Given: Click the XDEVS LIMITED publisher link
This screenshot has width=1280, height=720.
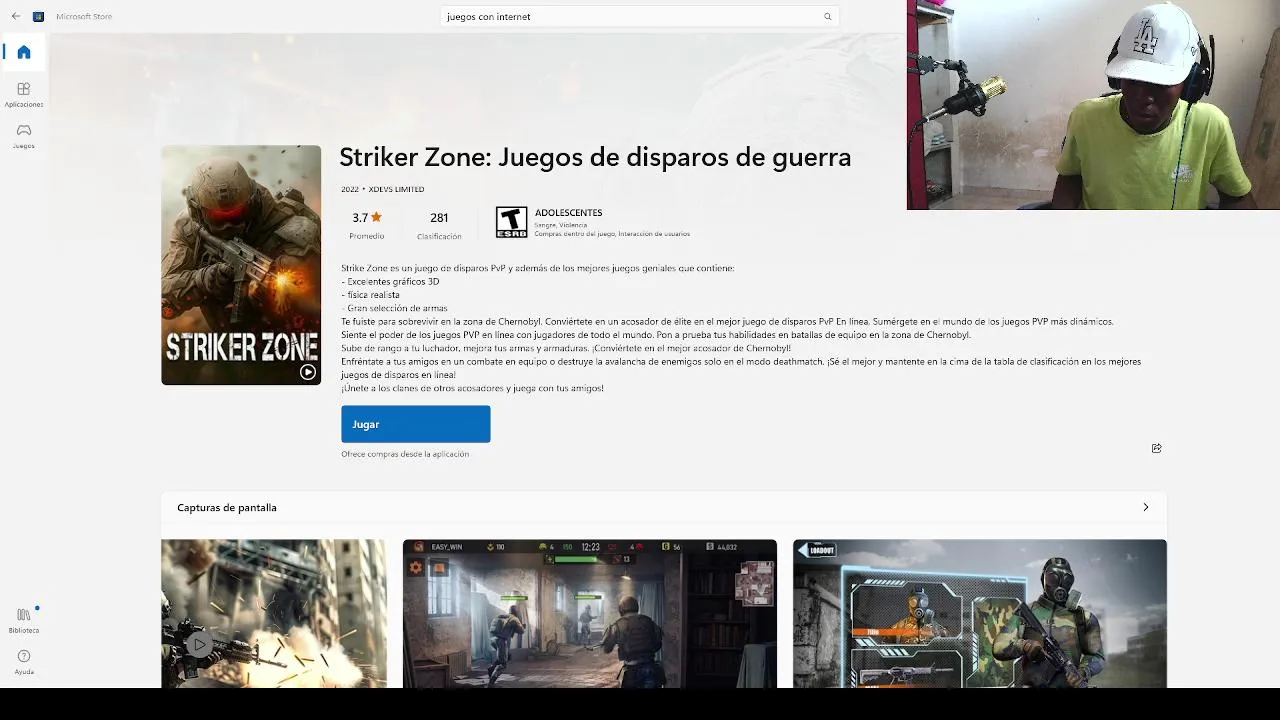Looking at the screenshot, I should (396, 189).
